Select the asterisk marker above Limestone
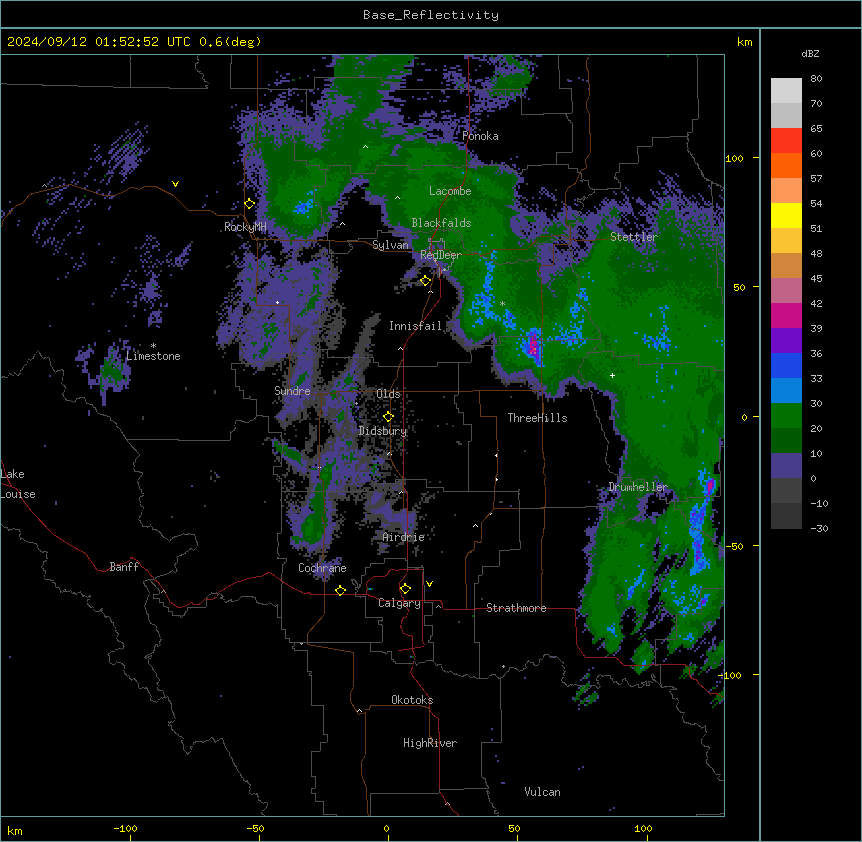 153,346
